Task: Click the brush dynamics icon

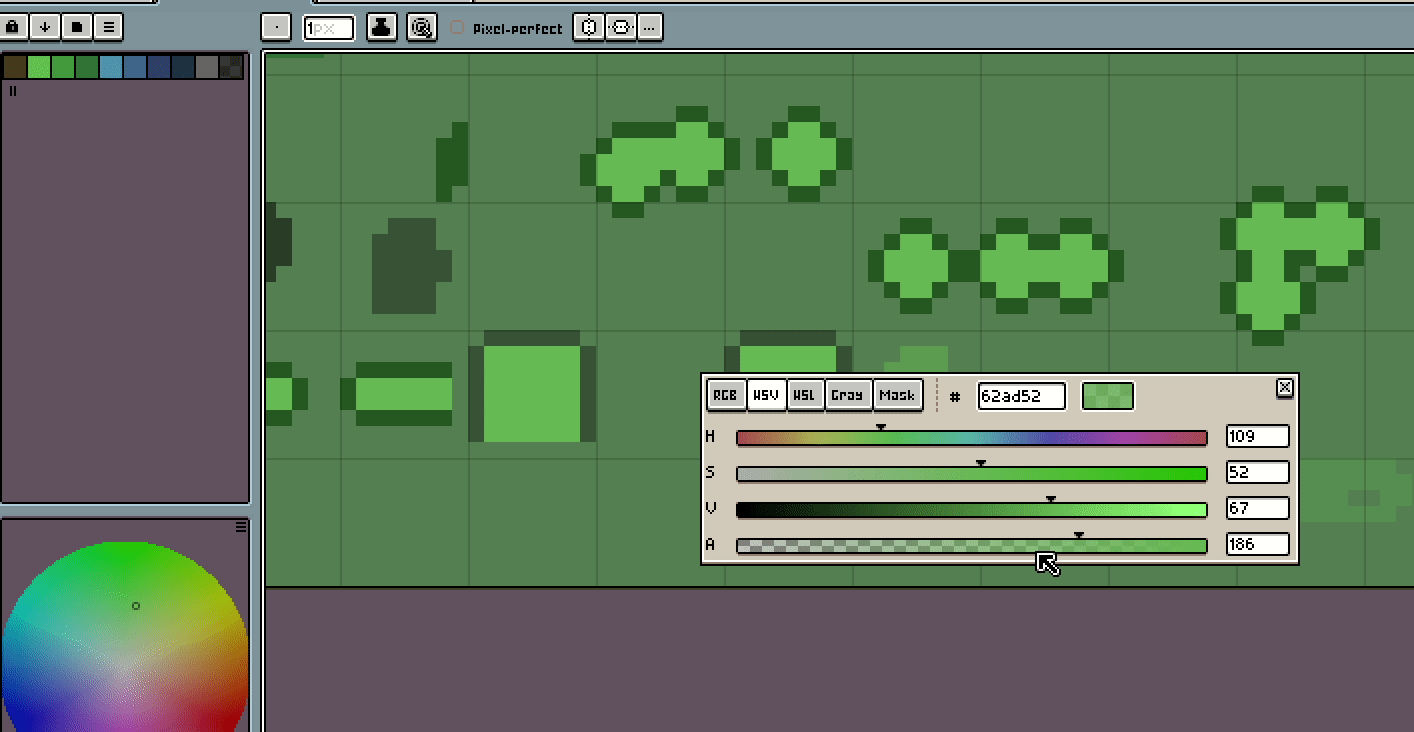Action: point(421,27)
